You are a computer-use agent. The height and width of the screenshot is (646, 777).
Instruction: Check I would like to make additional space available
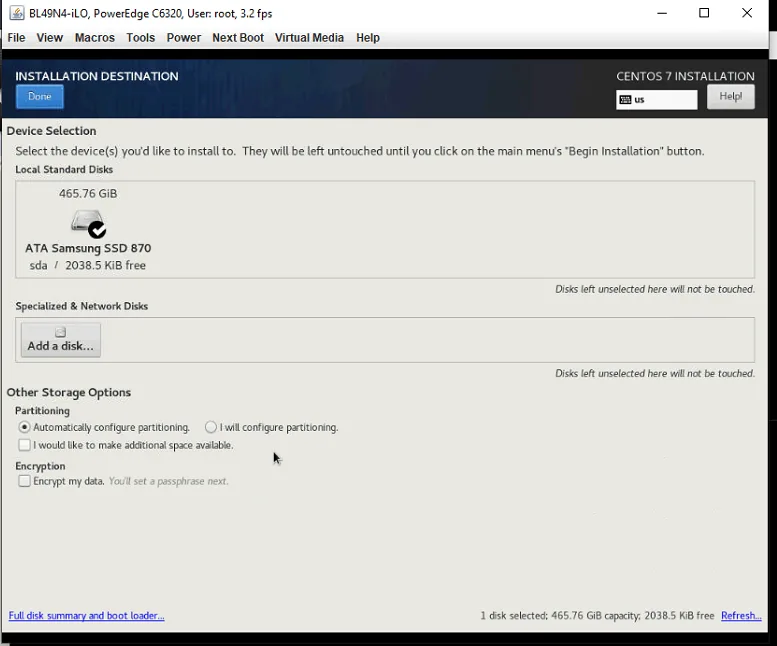click(24, 445)
